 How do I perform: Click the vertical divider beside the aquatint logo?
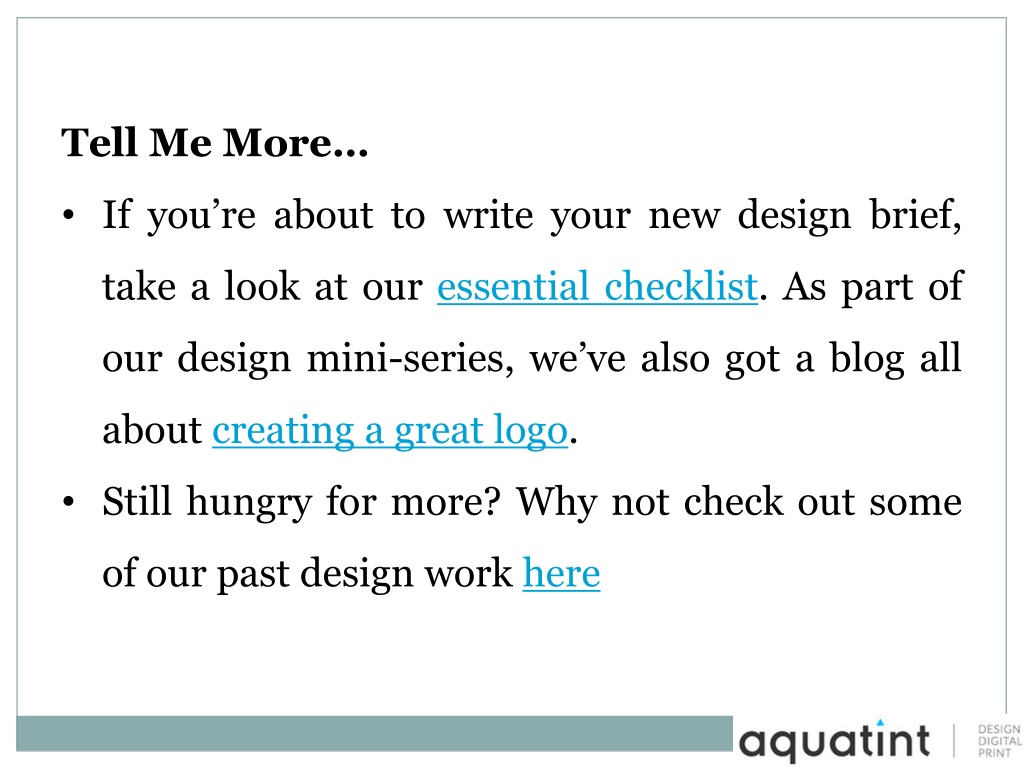click(x=953, y=741)
